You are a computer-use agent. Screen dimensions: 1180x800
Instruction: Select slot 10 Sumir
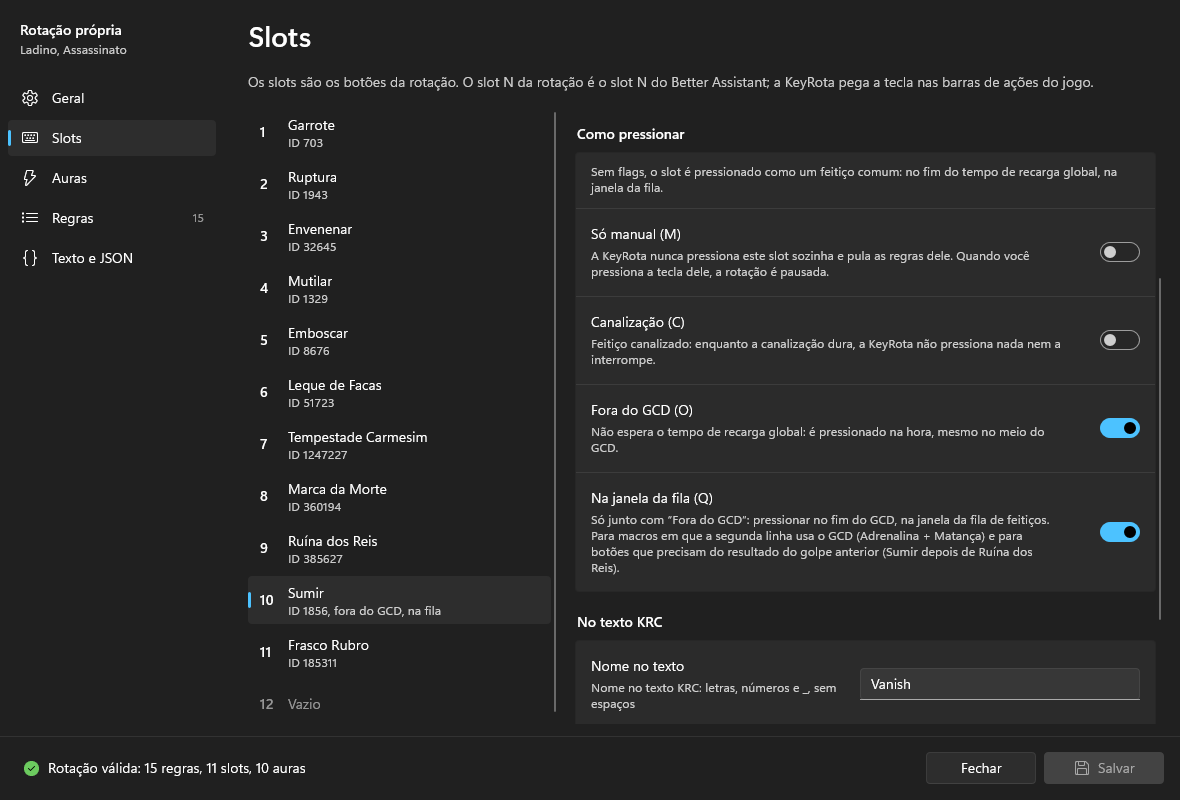[399, 601]
